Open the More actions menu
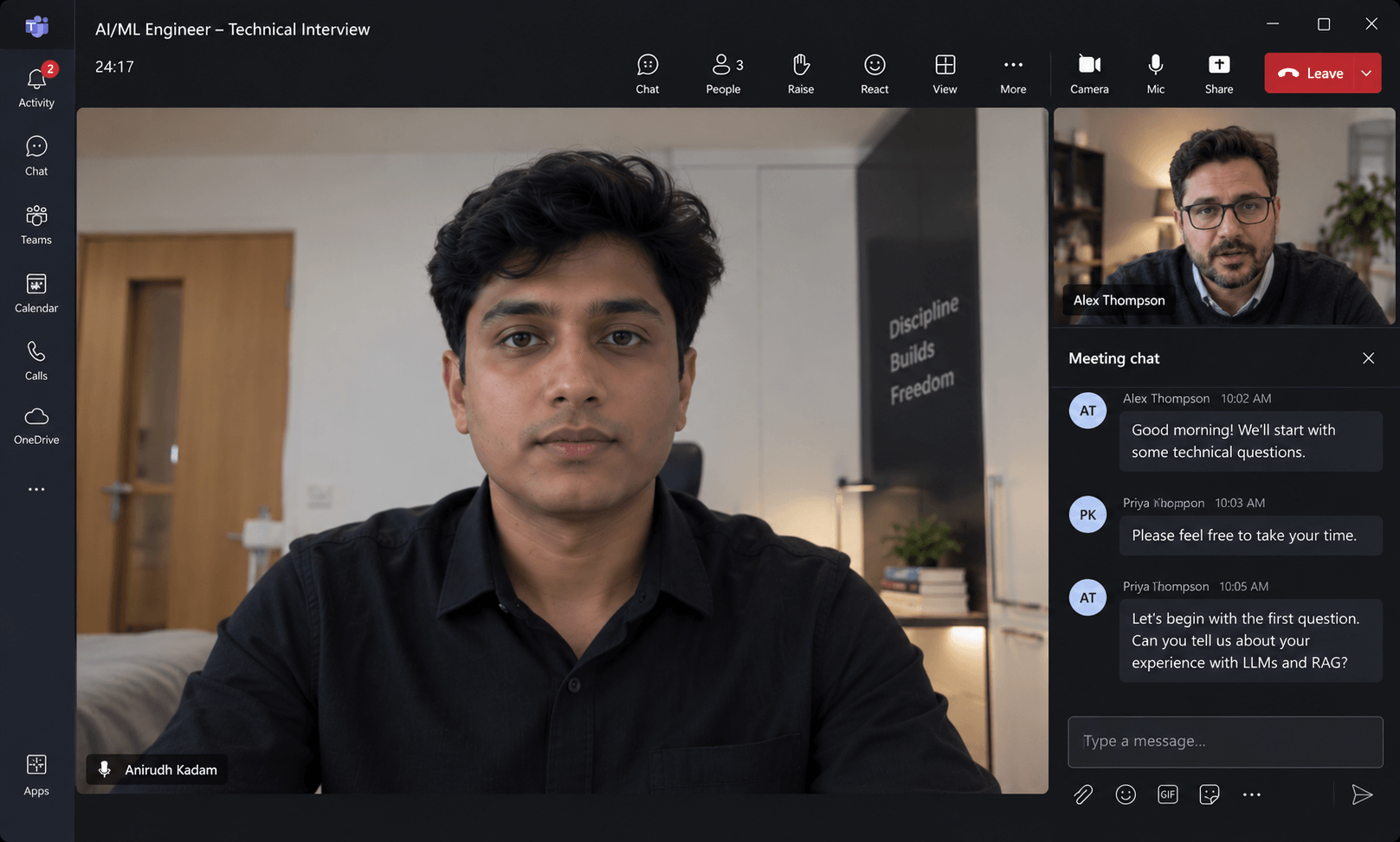 pyautogui.click(x=1013, y=74)
